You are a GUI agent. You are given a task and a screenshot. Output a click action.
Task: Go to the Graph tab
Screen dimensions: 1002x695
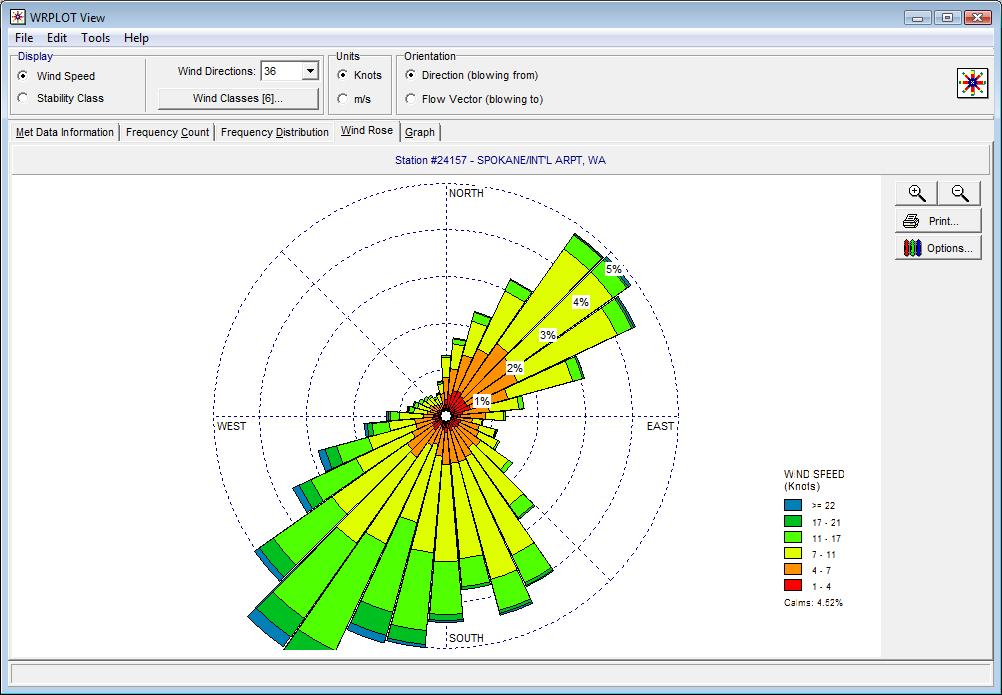point(420,132)
